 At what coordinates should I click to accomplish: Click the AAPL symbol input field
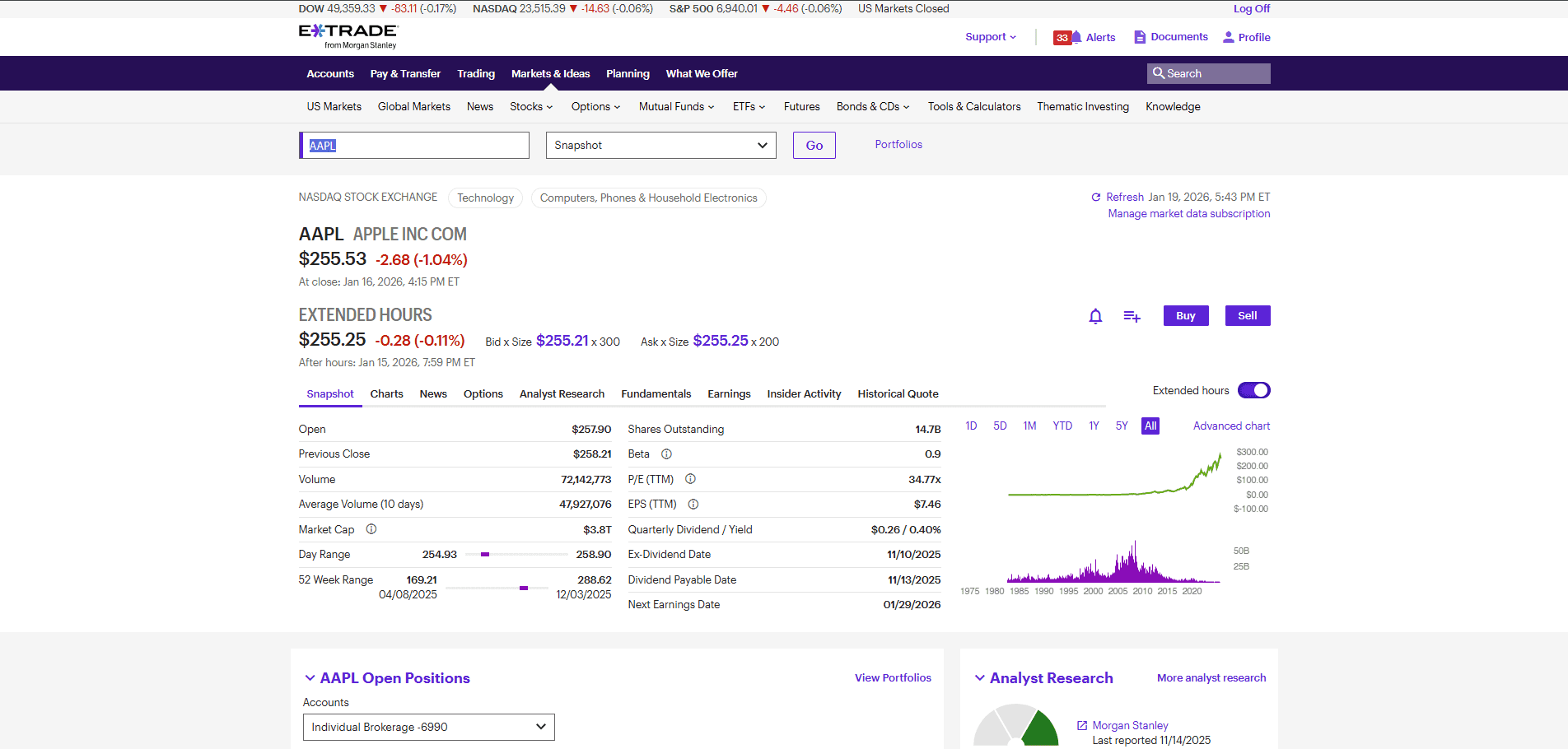414,146
